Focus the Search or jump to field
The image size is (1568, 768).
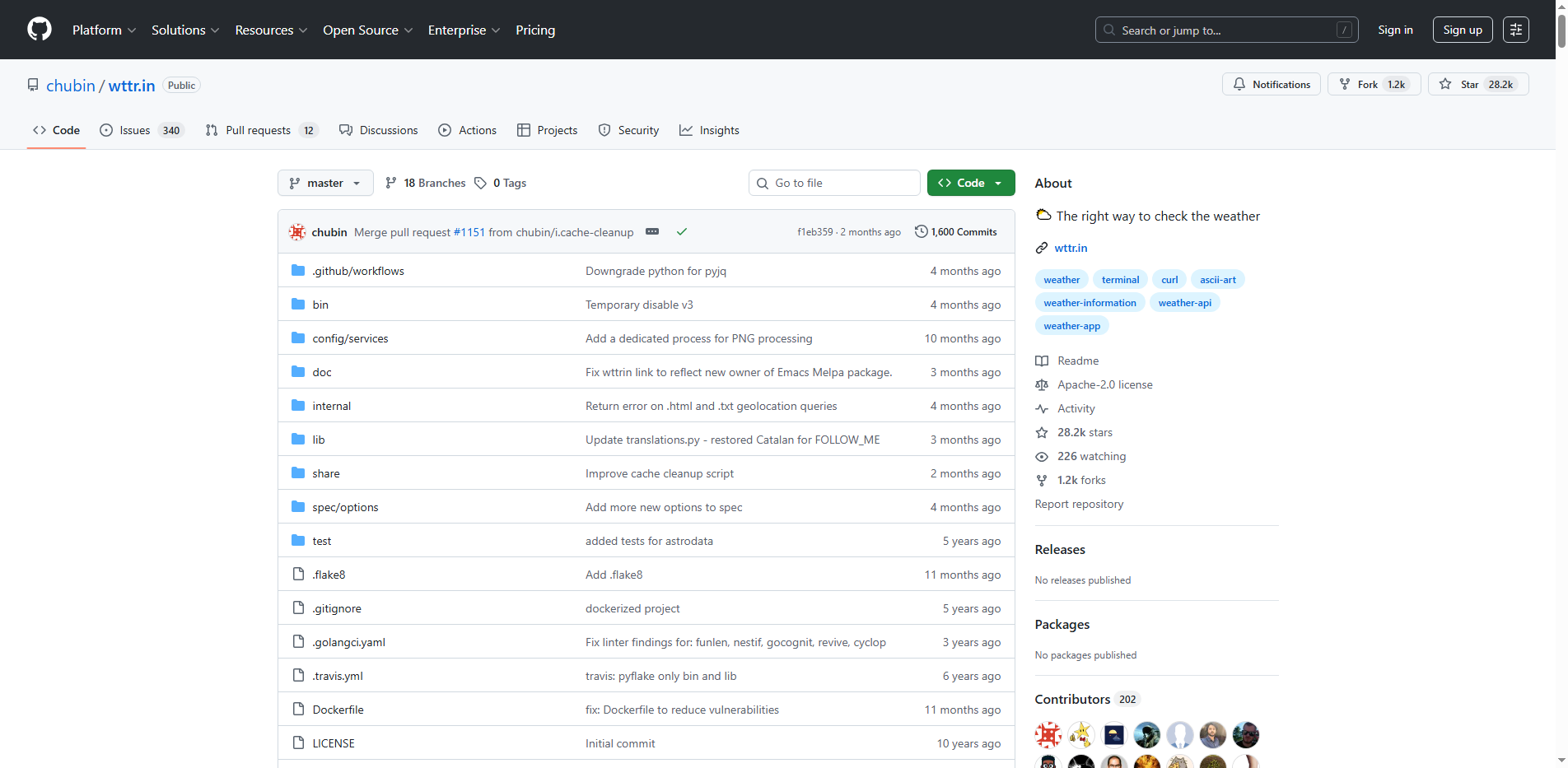click(1227, 30)
